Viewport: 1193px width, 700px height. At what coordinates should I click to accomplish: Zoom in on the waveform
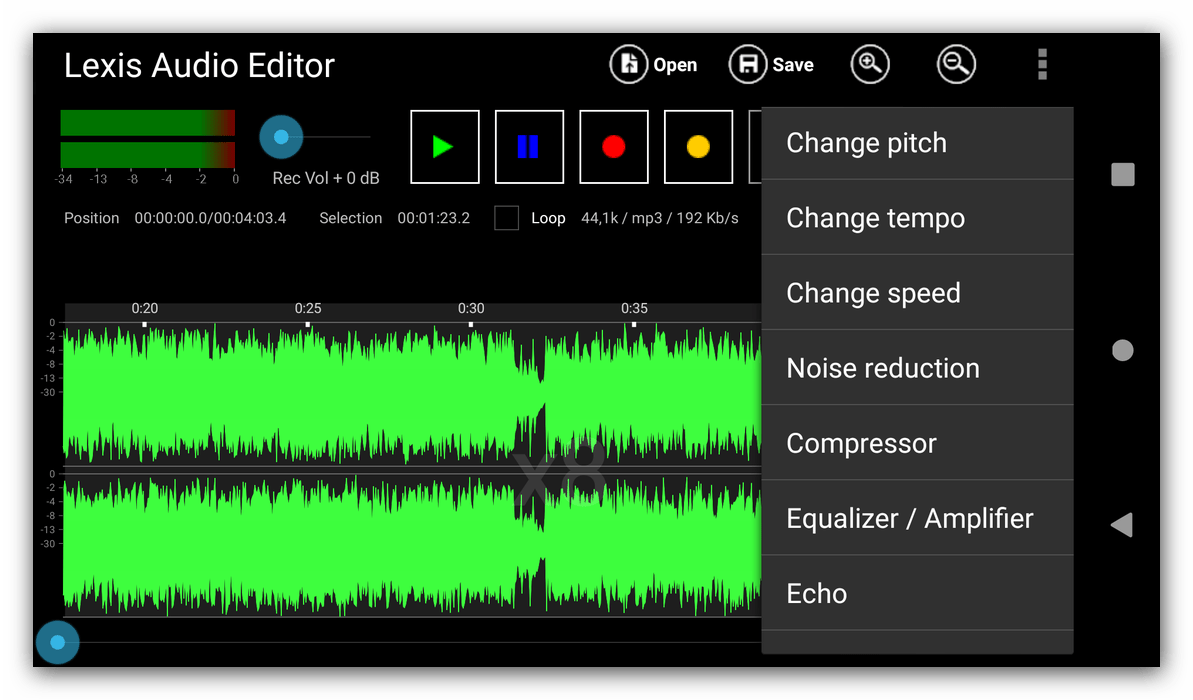tap(870, 65)
